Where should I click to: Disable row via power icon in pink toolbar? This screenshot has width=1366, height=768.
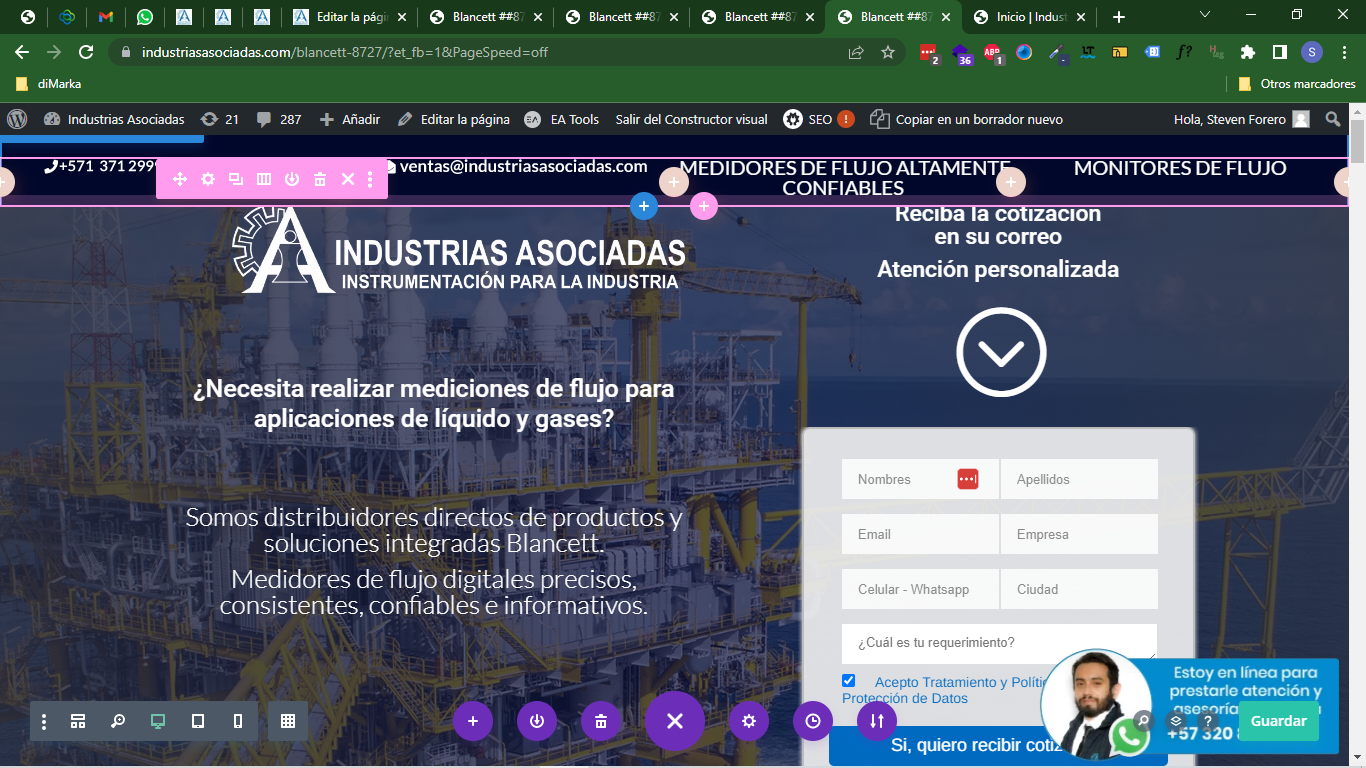point(292,179)
